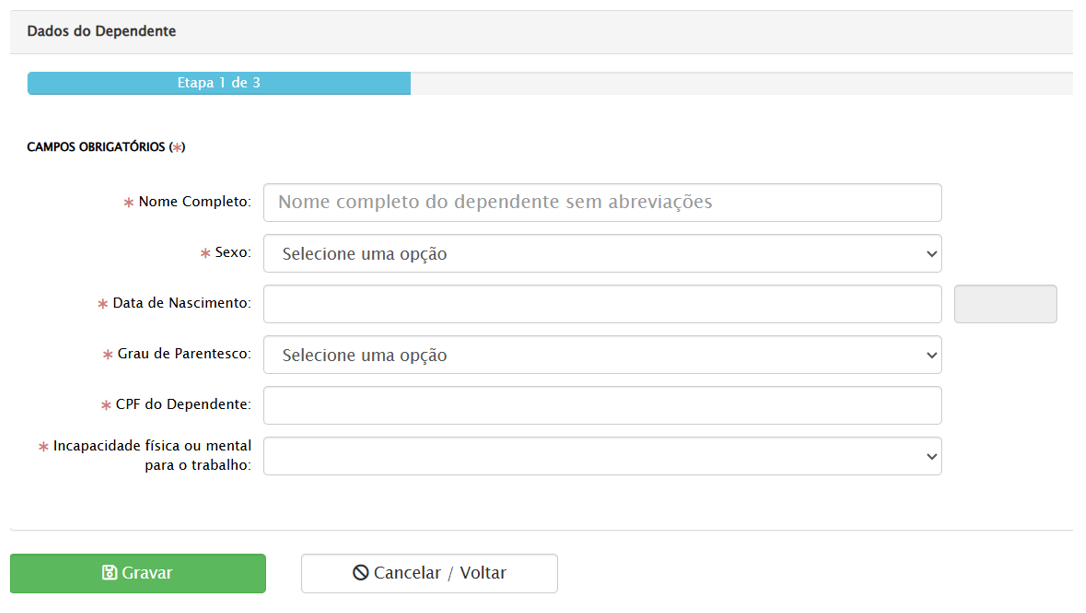Click the red asterisk beside Nome Completo
This screenshot has height=613, width=1086.
128,203
